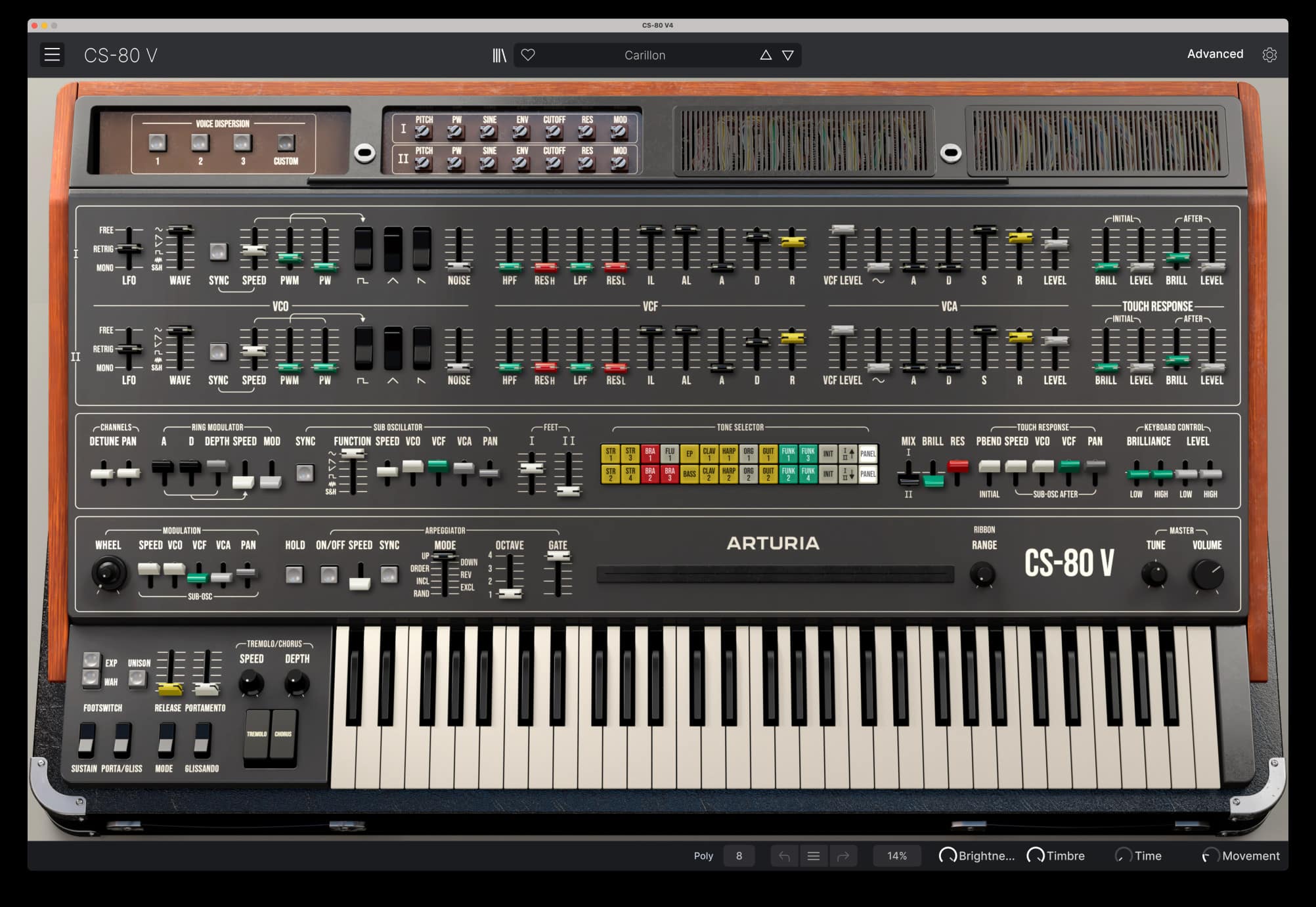
Task: Select the Voice Dispersion Custom button
Action: coord(286,143)
